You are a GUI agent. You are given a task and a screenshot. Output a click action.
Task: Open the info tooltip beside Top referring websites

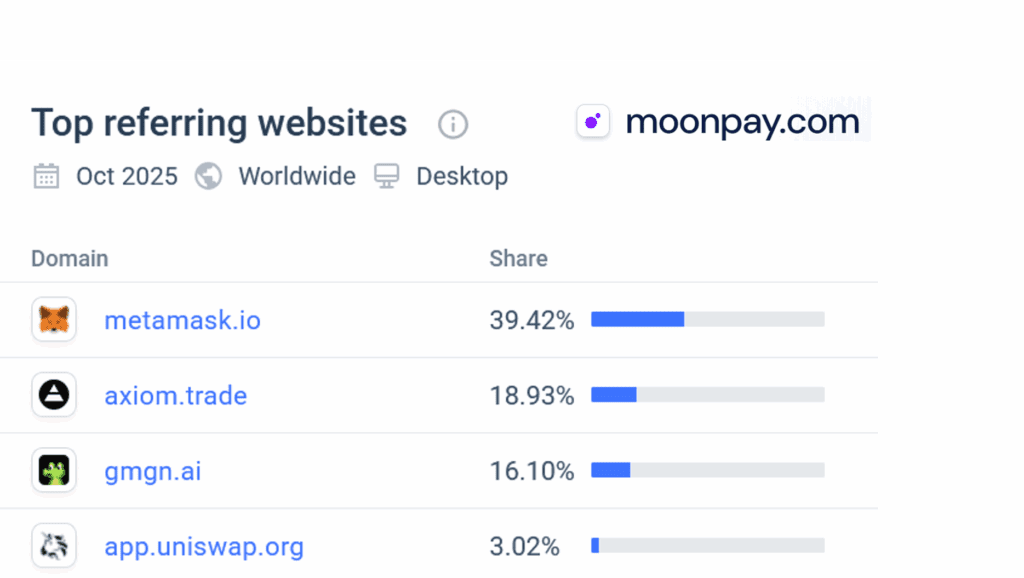pos(452,124)
